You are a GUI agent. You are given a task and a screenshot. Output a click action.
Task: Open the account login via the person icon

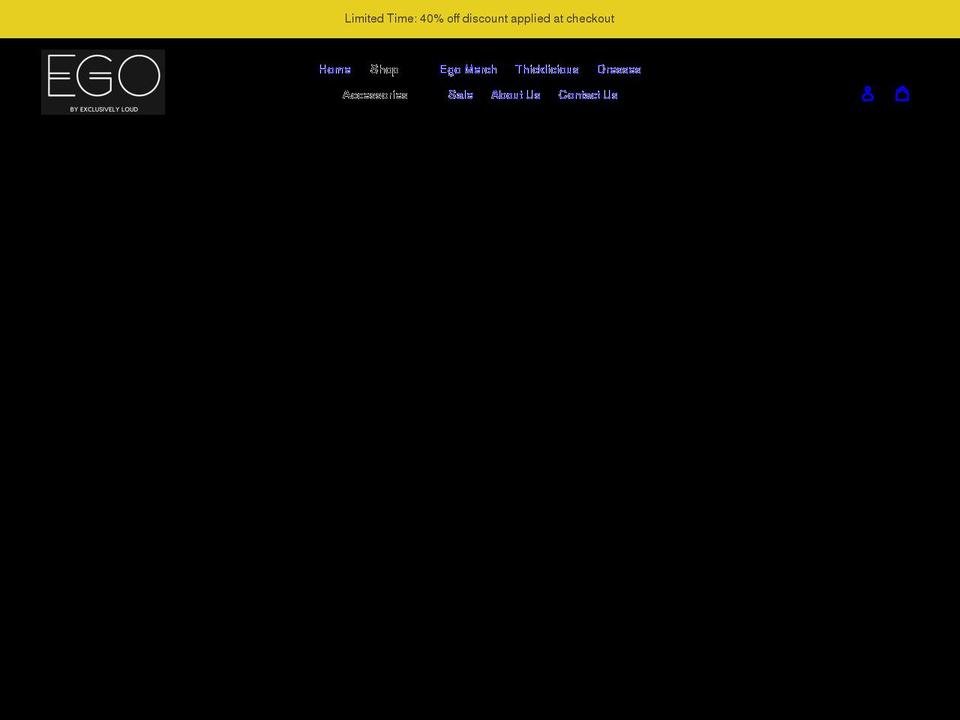pos(868,93)
